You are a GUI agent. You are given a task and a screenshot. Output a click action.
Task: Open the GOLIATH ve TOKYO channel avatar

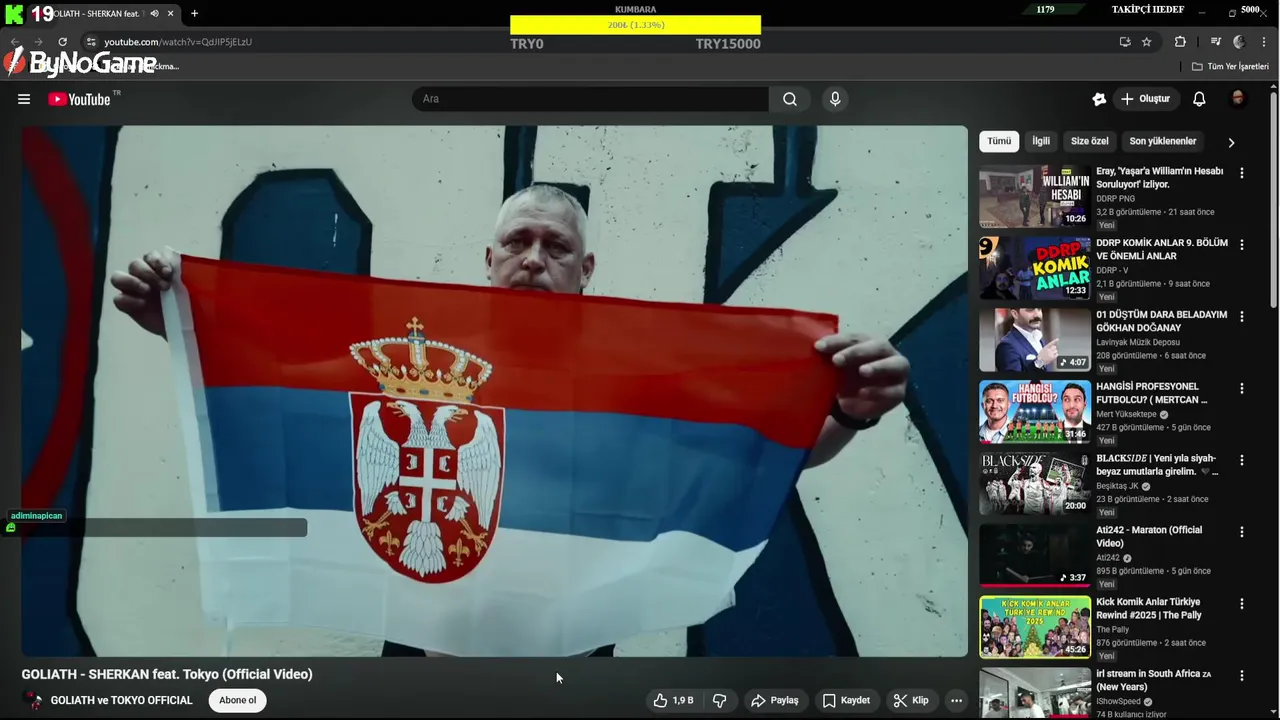point(34,700)
